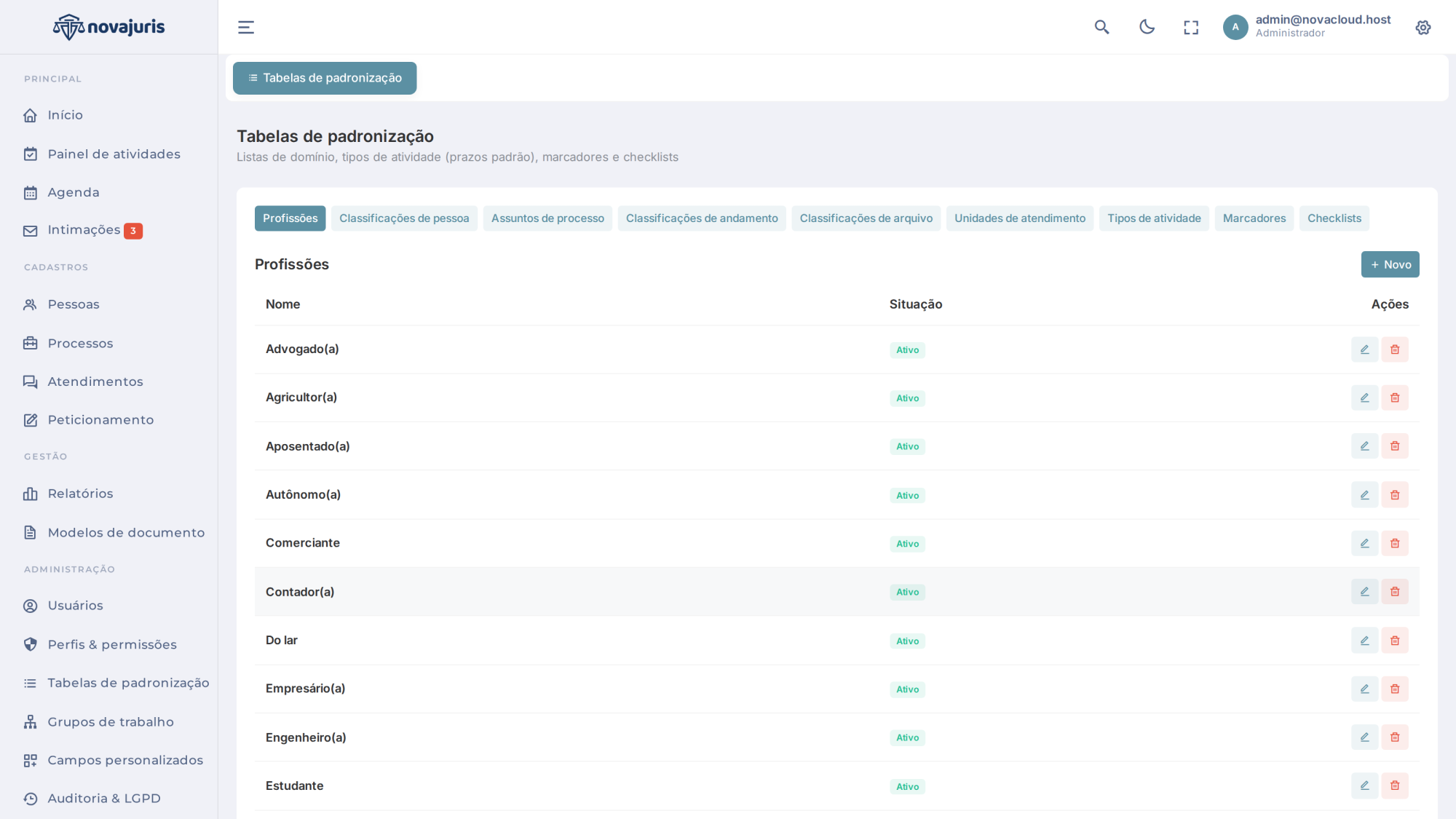1456x819 pixels.
Task: Click the Ativo badge for Contador(a)
Action: 907,593
